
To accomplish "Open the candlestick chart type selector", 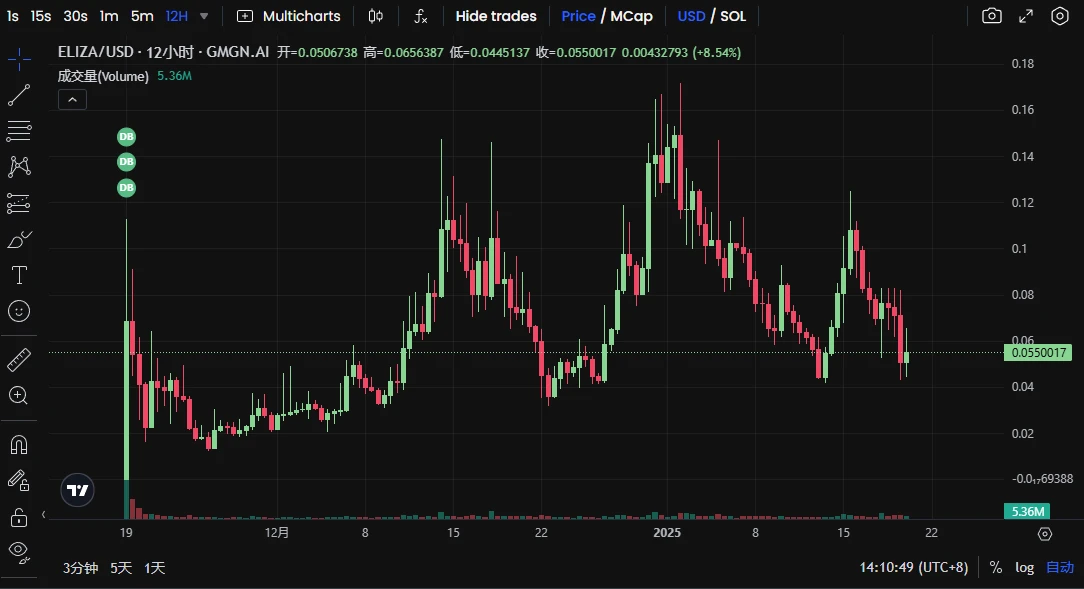I will pos(375,16).
